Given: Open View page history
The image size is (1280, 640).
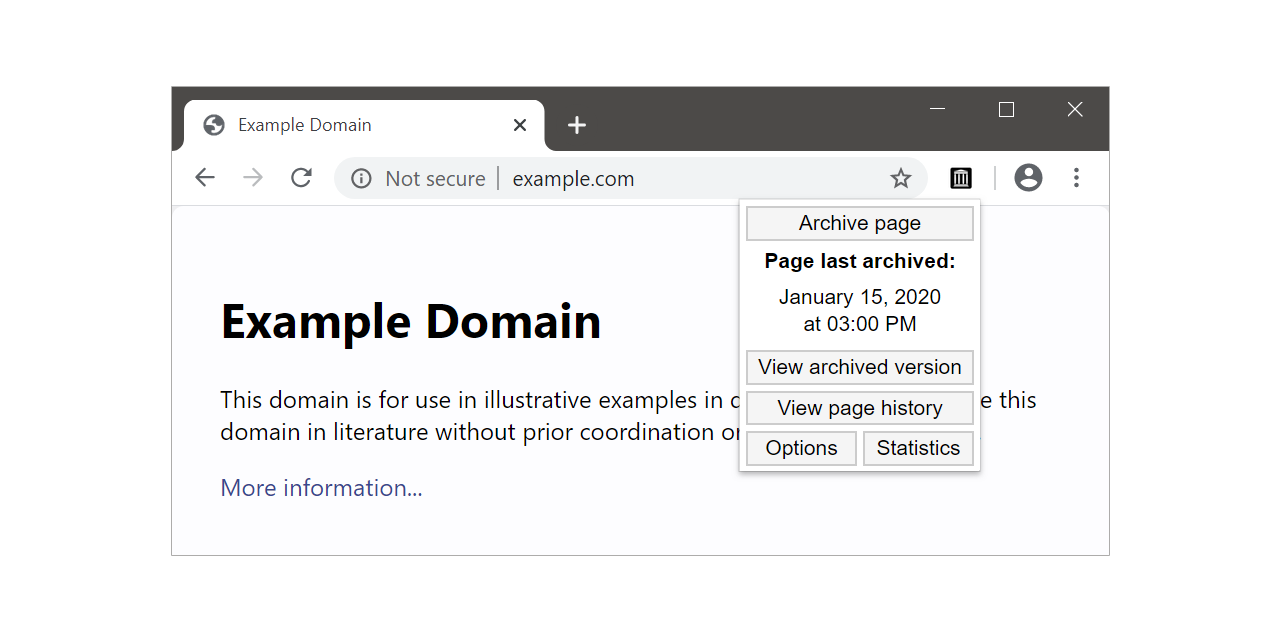Looking at the screenshot, I should [860, 408].
